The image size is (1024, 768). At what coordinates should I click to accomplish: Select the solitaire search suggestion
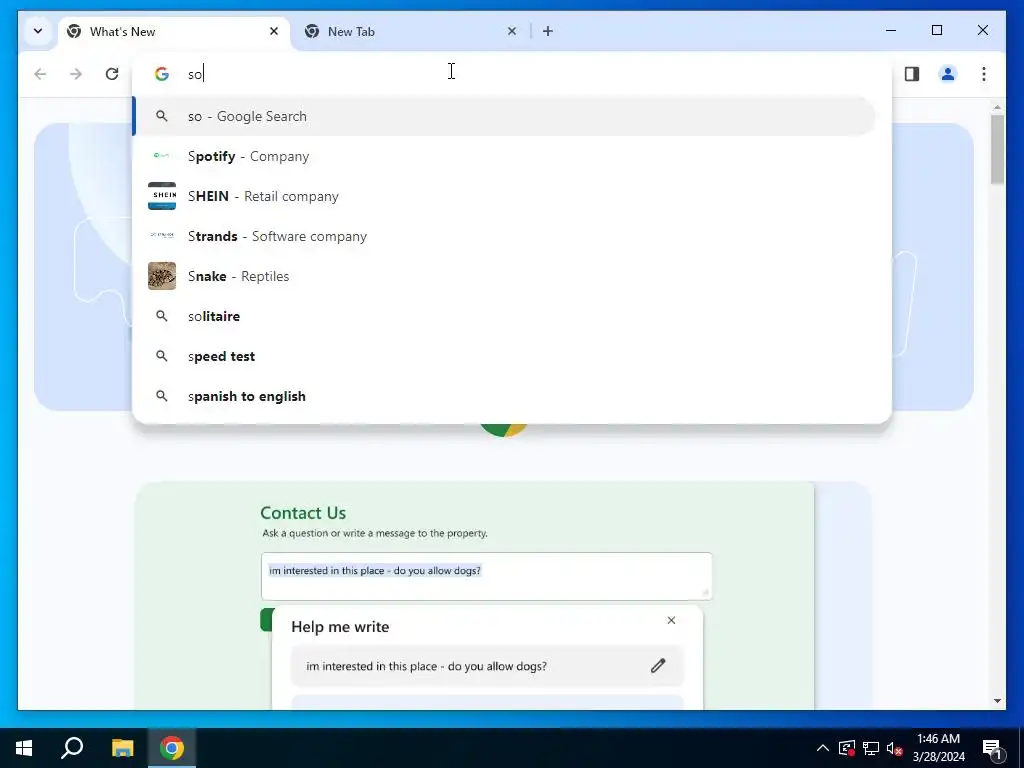[x=504, y=316]
